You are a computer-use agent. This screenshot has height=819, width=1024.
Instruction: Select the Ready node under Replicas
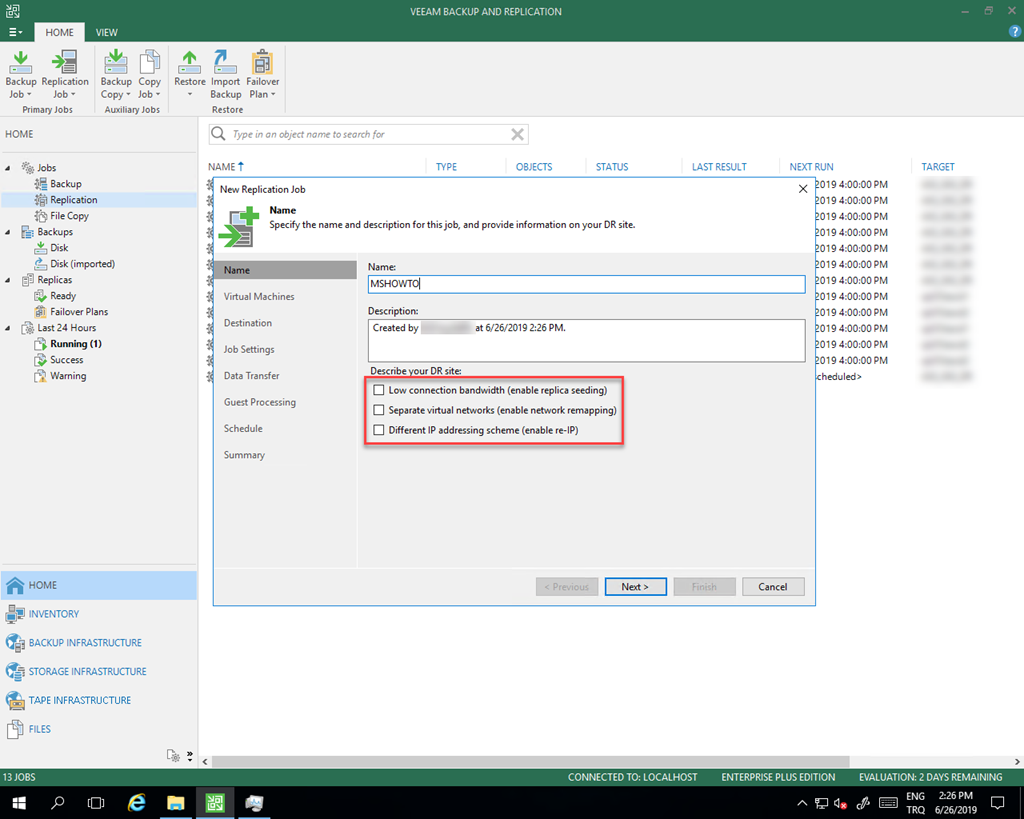[63, 296]
